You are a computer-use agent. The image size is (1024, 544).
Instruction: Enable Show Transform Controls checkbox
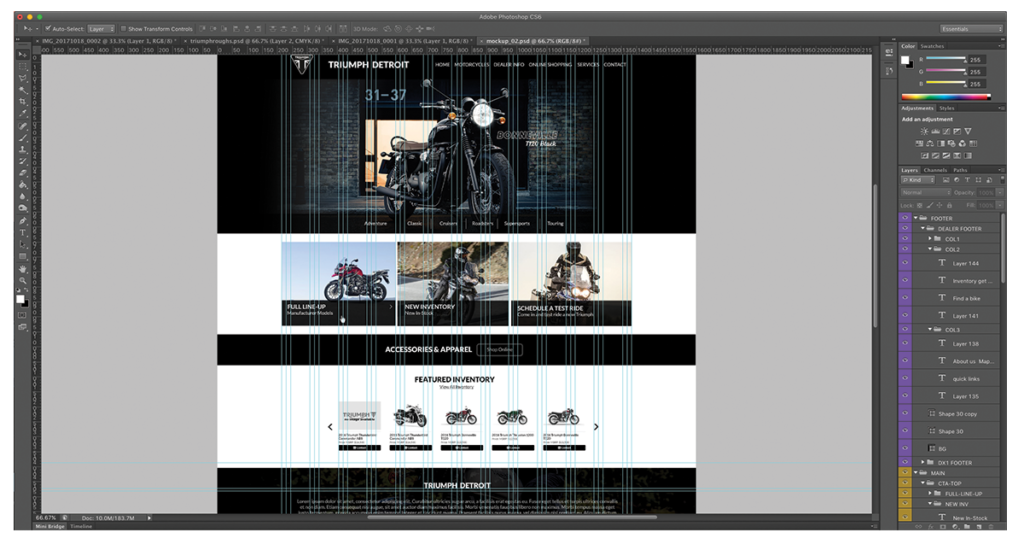123,29
